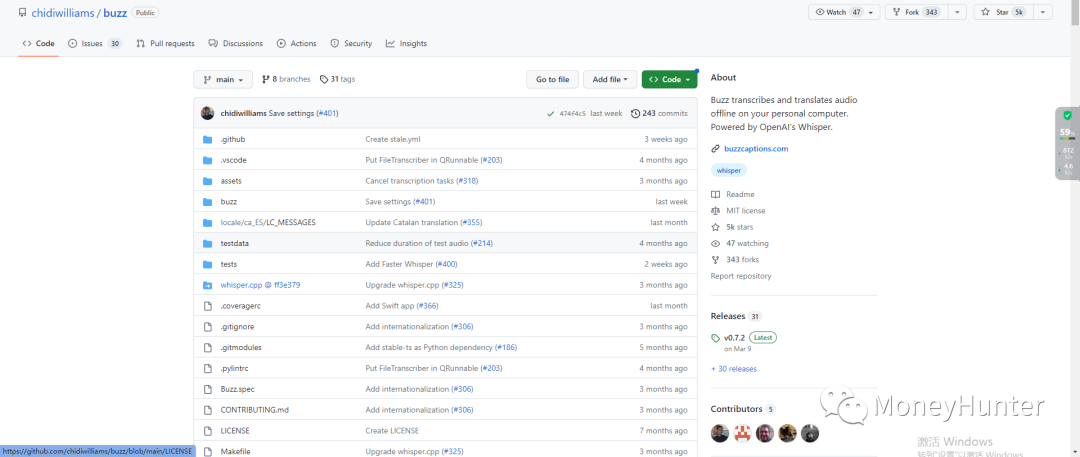The image size is (1080, 457).
Task: Star the buzz repository
Action: pyautogui.click(x=1004, y=12)
